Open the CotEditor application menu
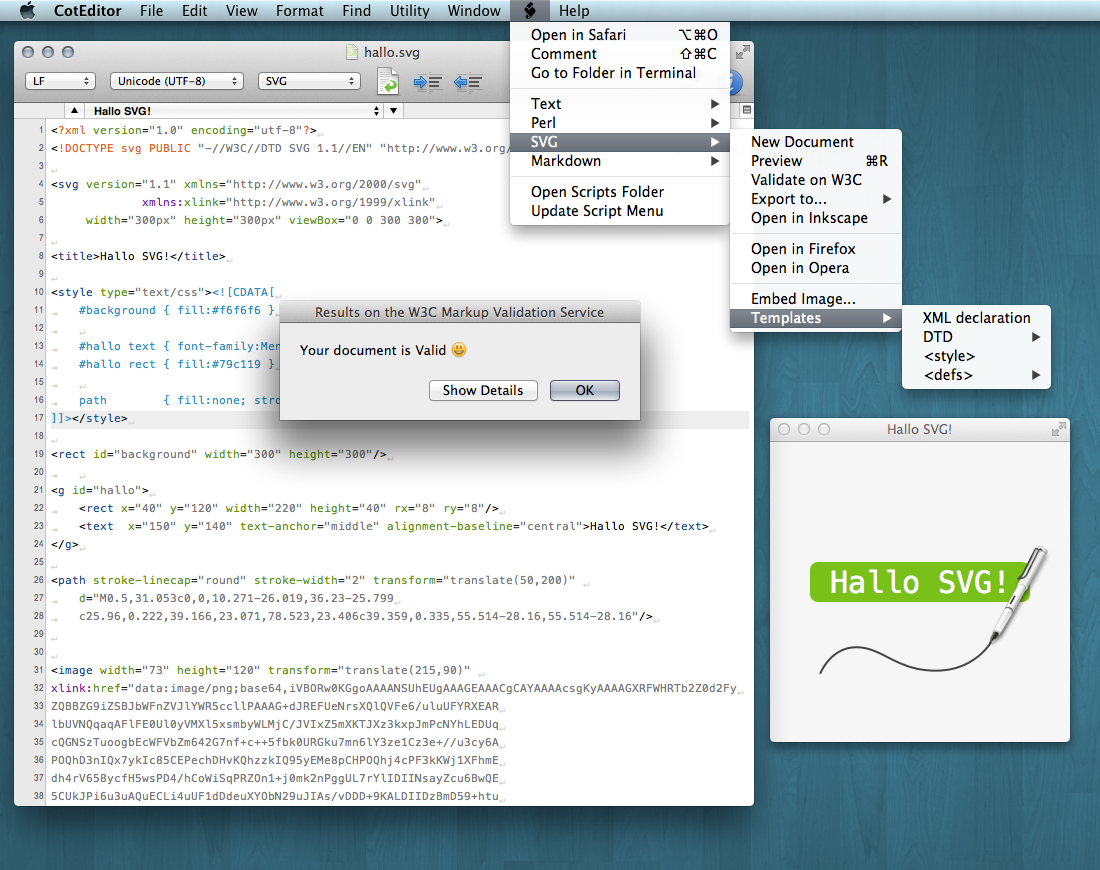This screenshot has height=870, width=1100. click(88, 11)
